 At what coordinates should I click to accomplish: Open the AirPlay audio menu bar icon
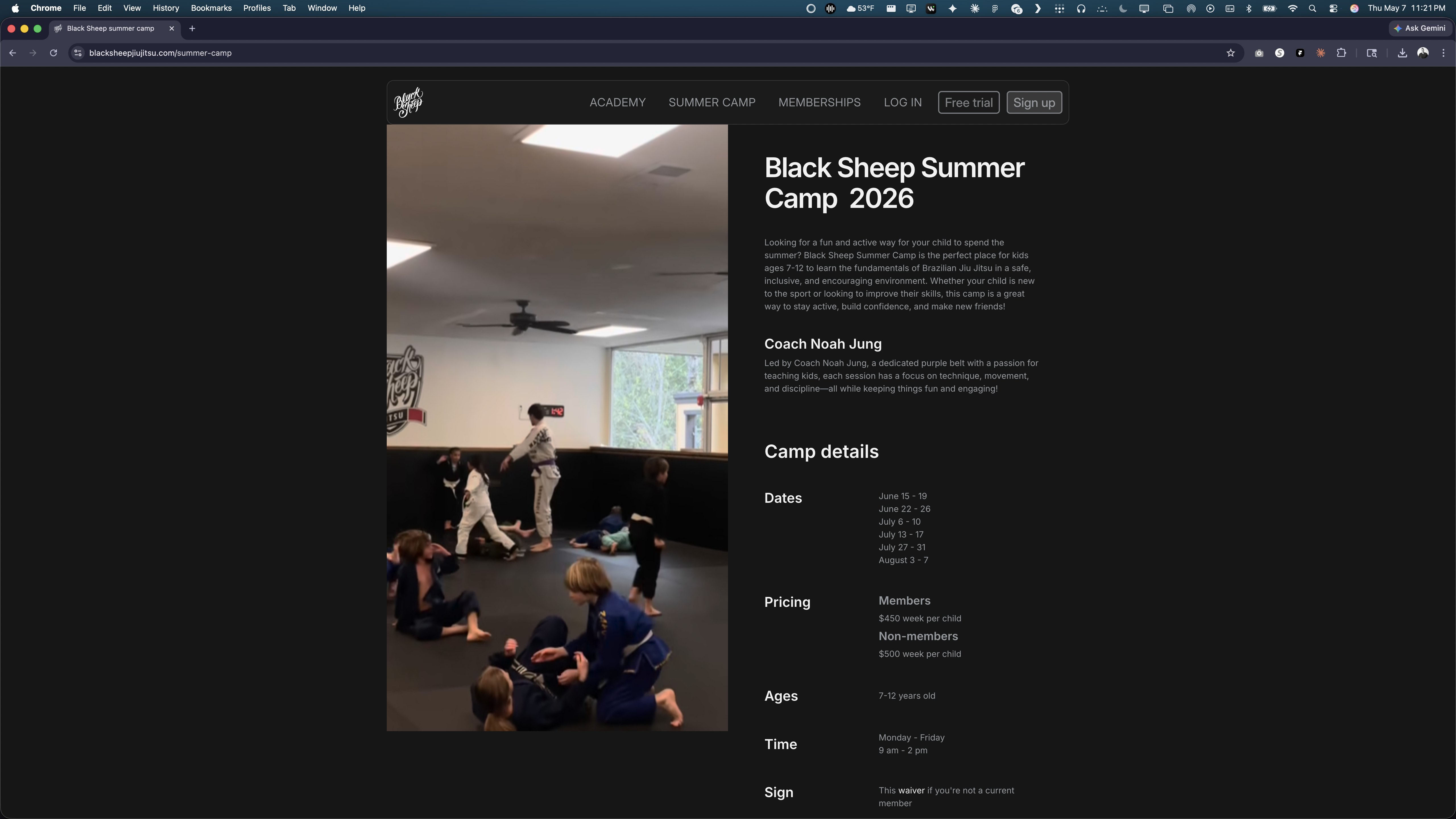pos(1191,8)
